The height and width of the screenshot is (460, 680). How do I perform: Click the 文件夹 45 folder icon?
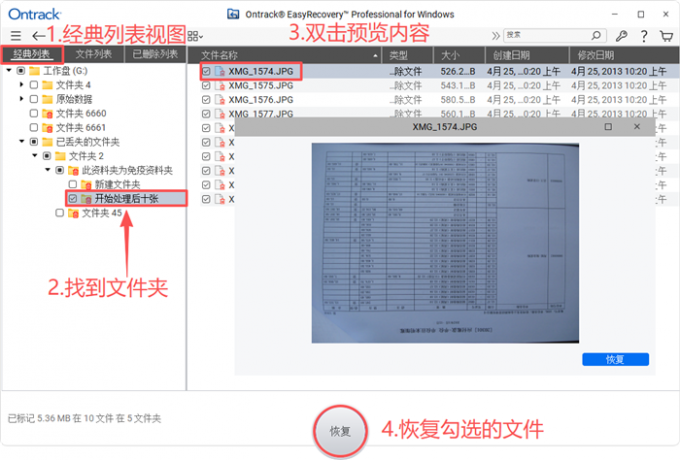coord(73,213)
